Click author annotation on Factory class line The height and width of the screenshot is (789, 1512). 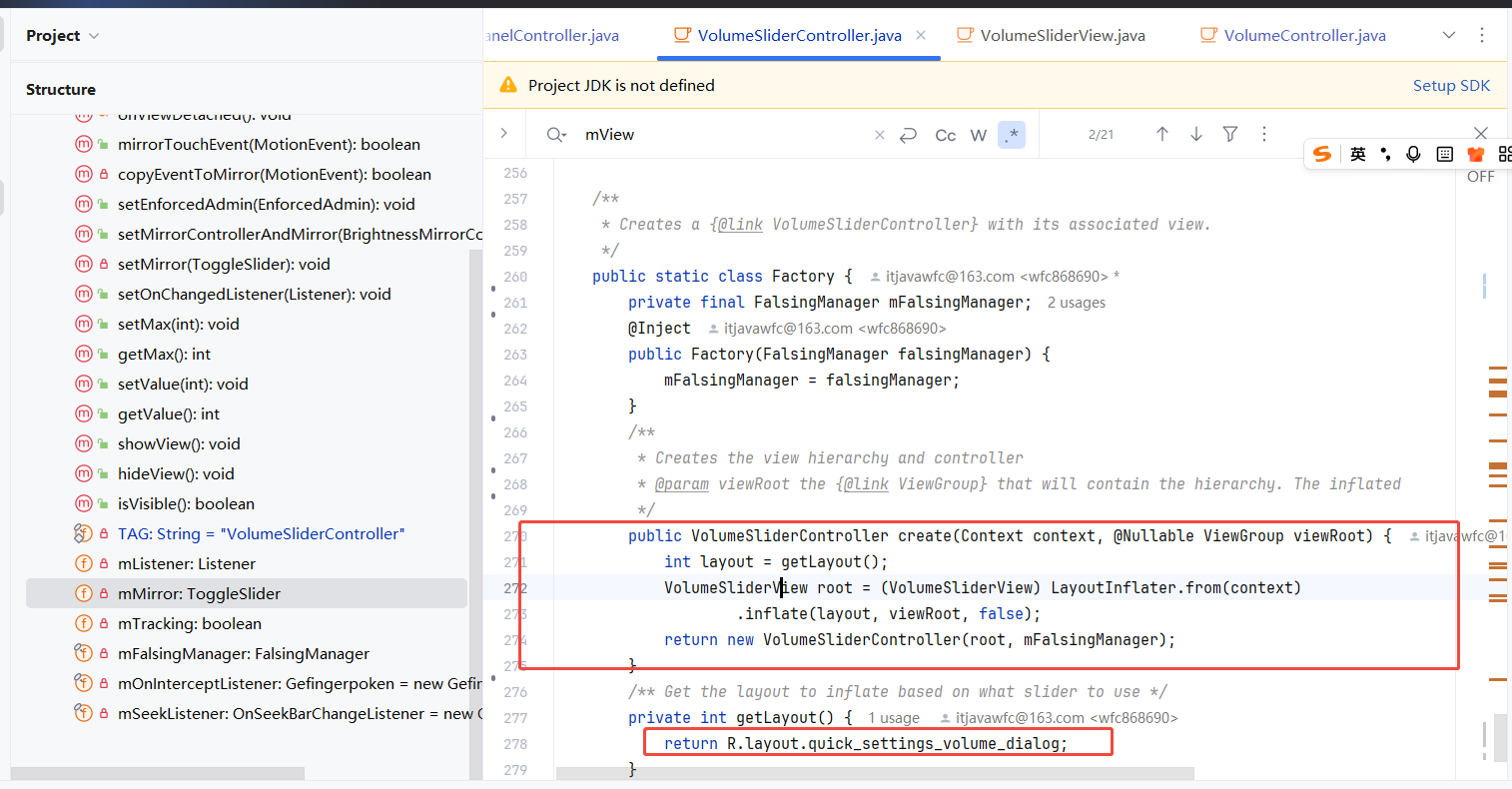click(x=995, y=277)
